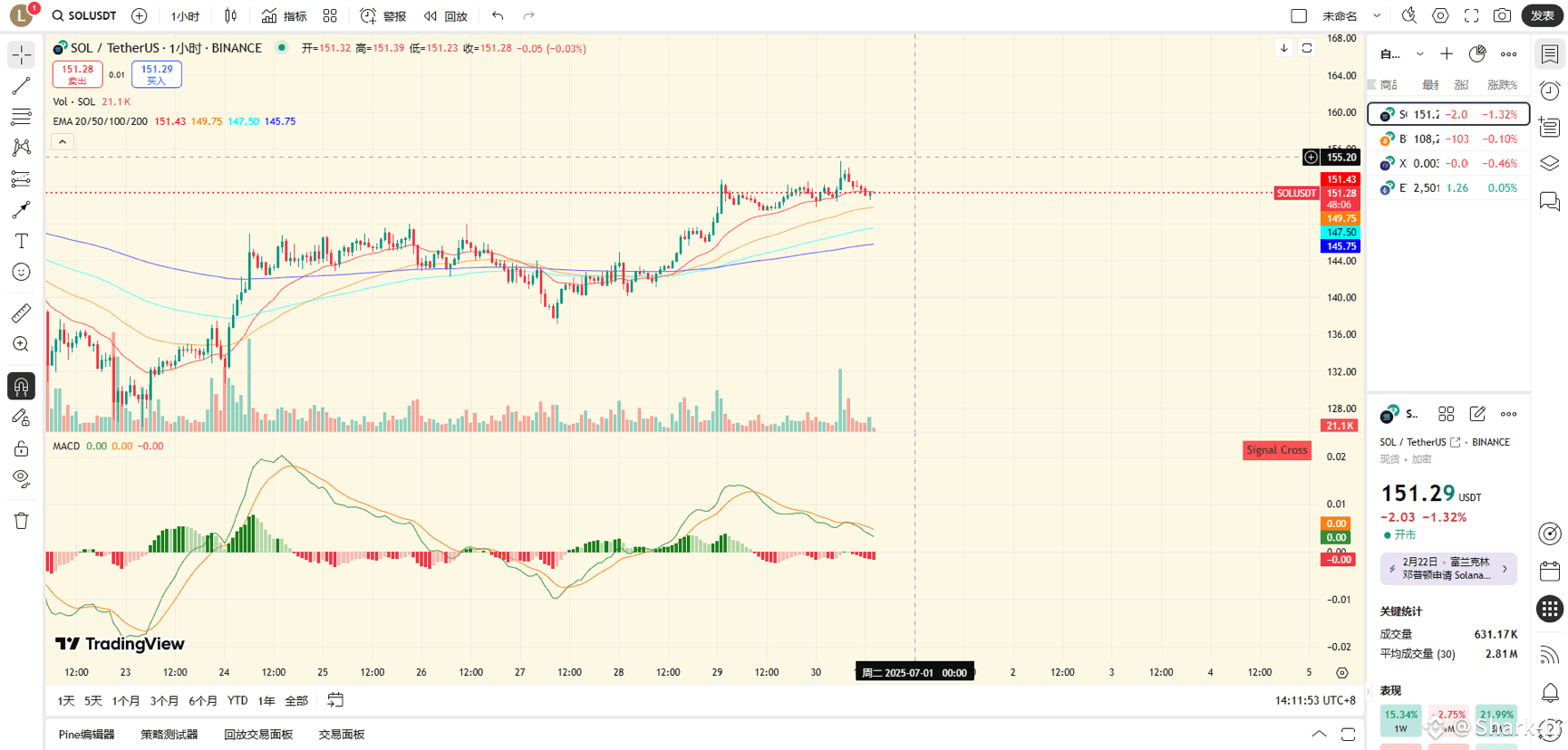This screenshot has width=1568, height=750.
Task: Select the trend line drawing tool
Action: click(21, 86)
